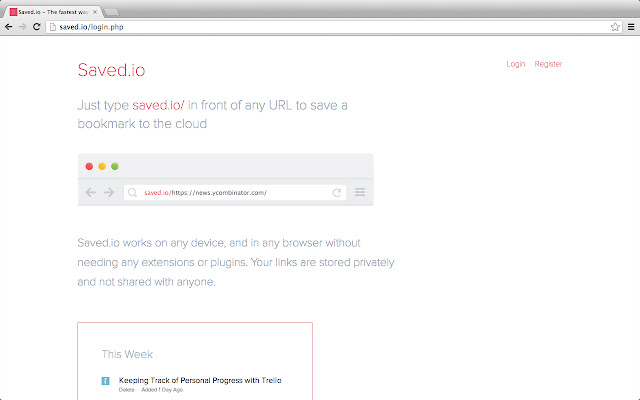Click the mock browser hamburger menu icon
This screenshot has height=400, width=640.
360,192
